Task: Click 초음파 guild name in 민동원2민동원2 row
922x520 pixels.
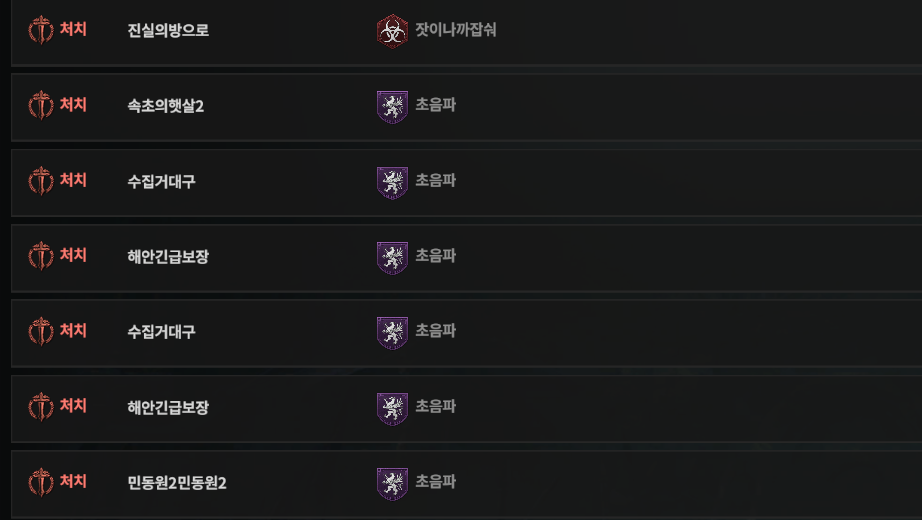Action: point(436,482)
